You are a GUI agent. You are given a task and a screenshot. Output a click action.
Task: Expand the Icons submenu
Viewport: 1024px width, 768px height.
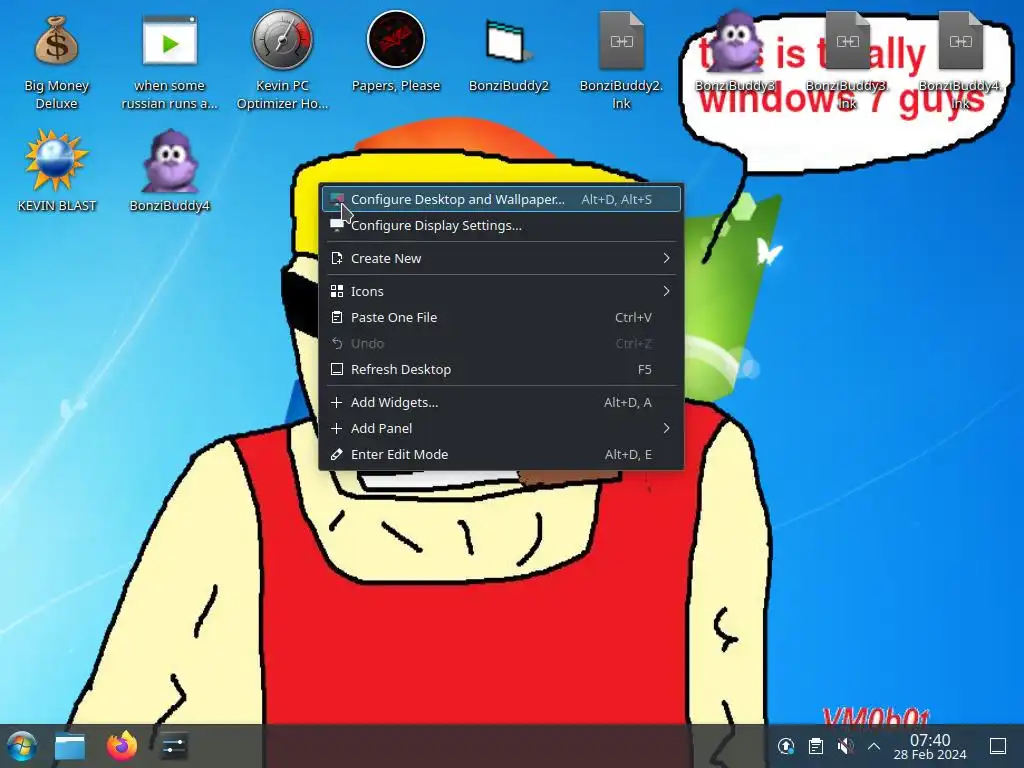coord(501,291)
